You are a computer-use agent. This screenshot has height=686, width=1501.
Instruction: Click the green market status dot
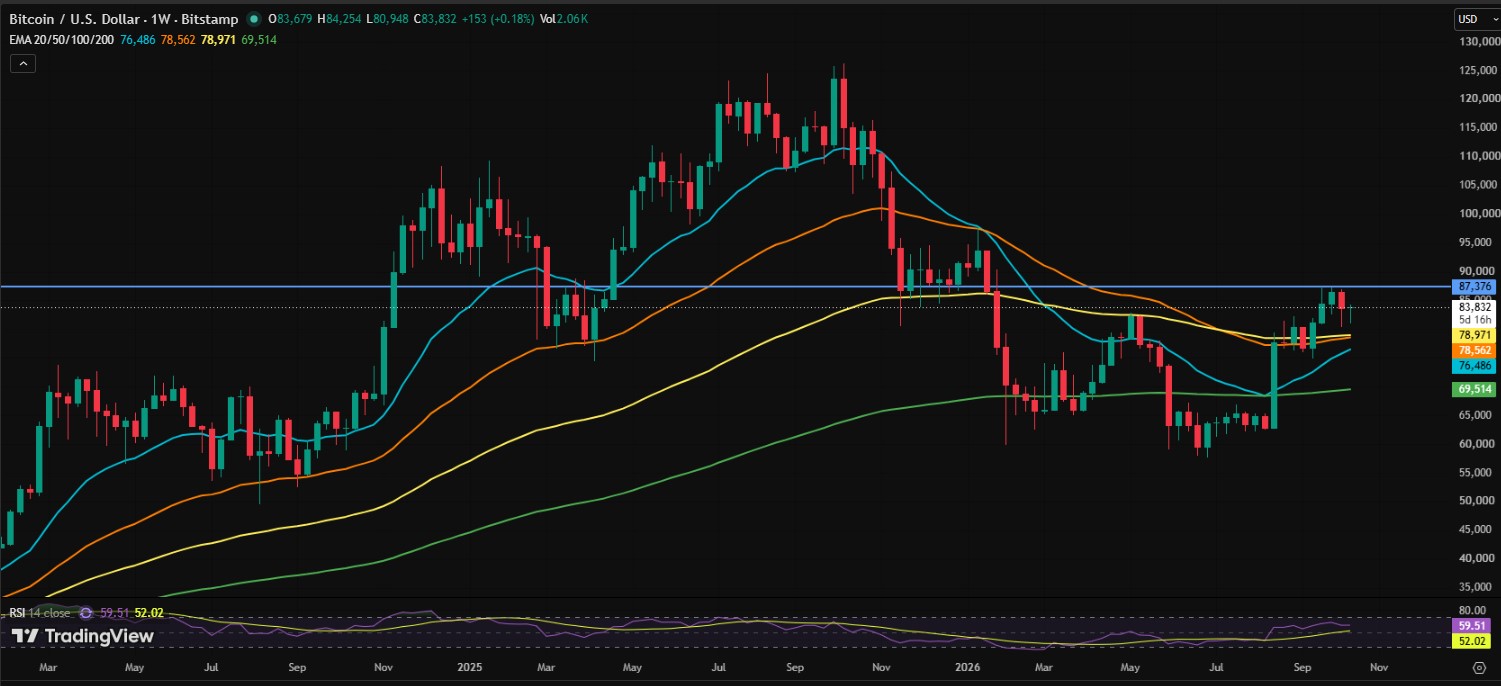point(253,19)
